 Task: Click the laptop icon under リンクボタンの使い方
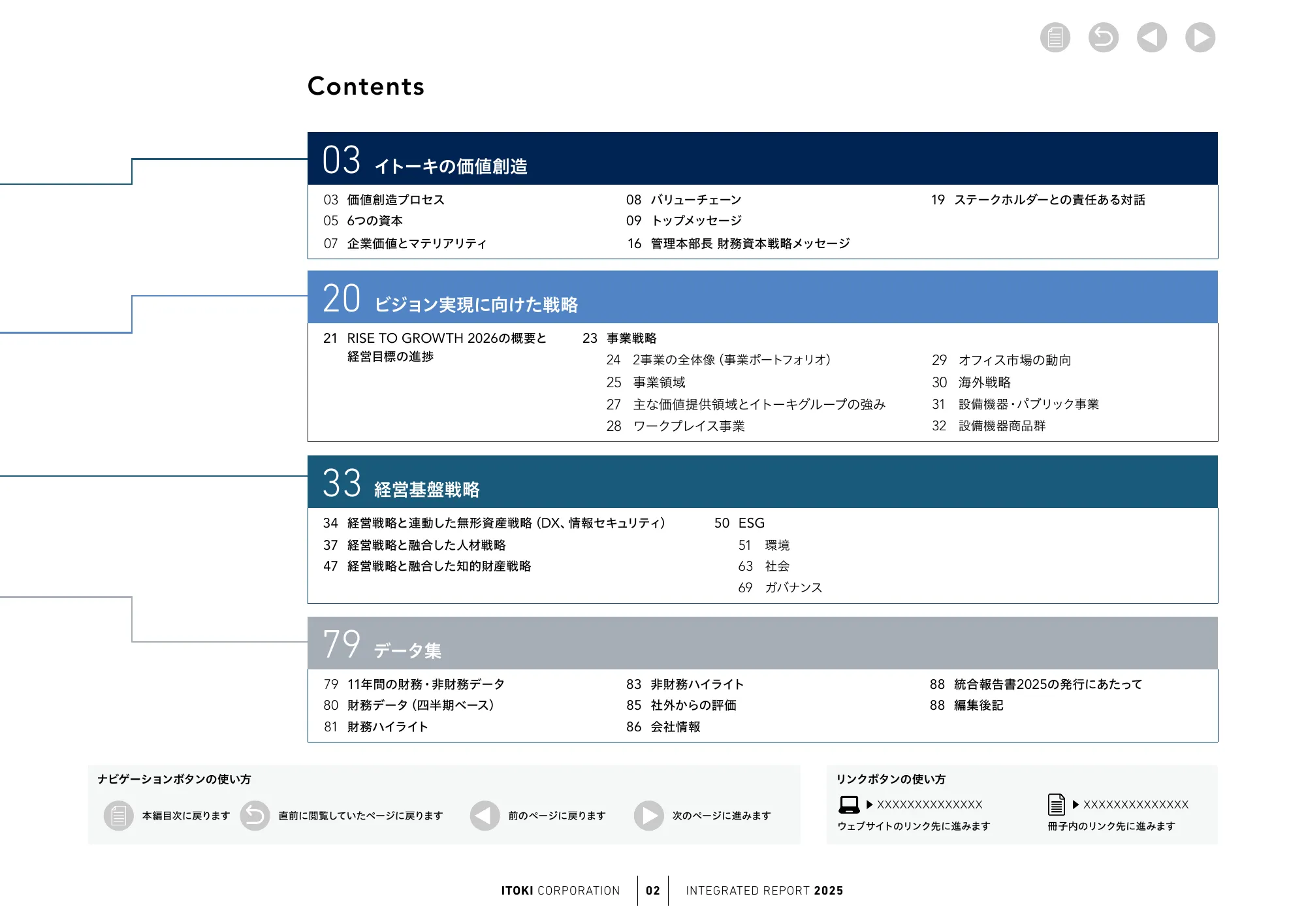coord(849,804)
